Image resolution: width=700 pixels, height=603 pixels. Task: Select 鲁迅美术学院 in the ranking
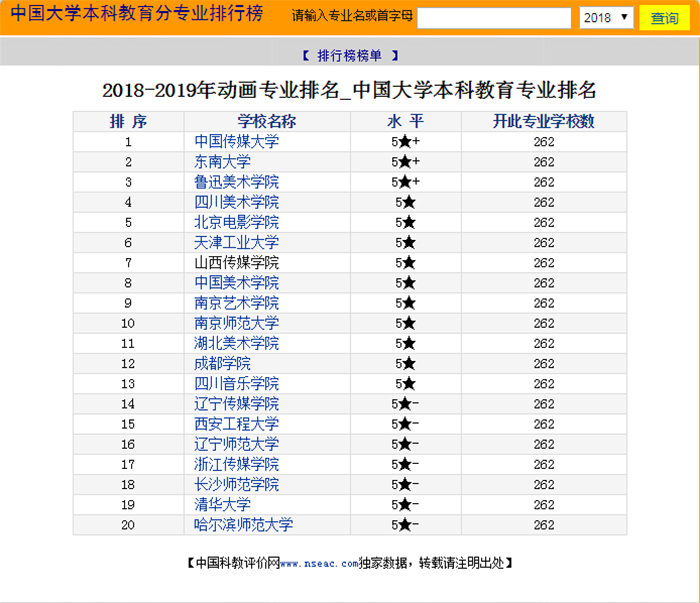pyautogui.click(x=236, y=182)
